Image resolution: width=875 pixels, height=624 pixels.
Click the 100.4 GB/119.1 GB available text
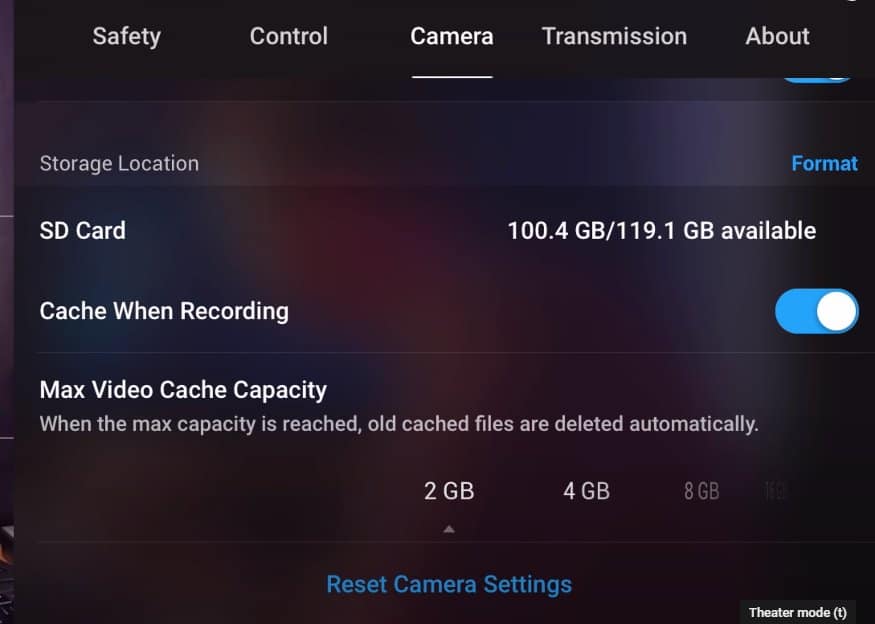(x=662, y=231)
